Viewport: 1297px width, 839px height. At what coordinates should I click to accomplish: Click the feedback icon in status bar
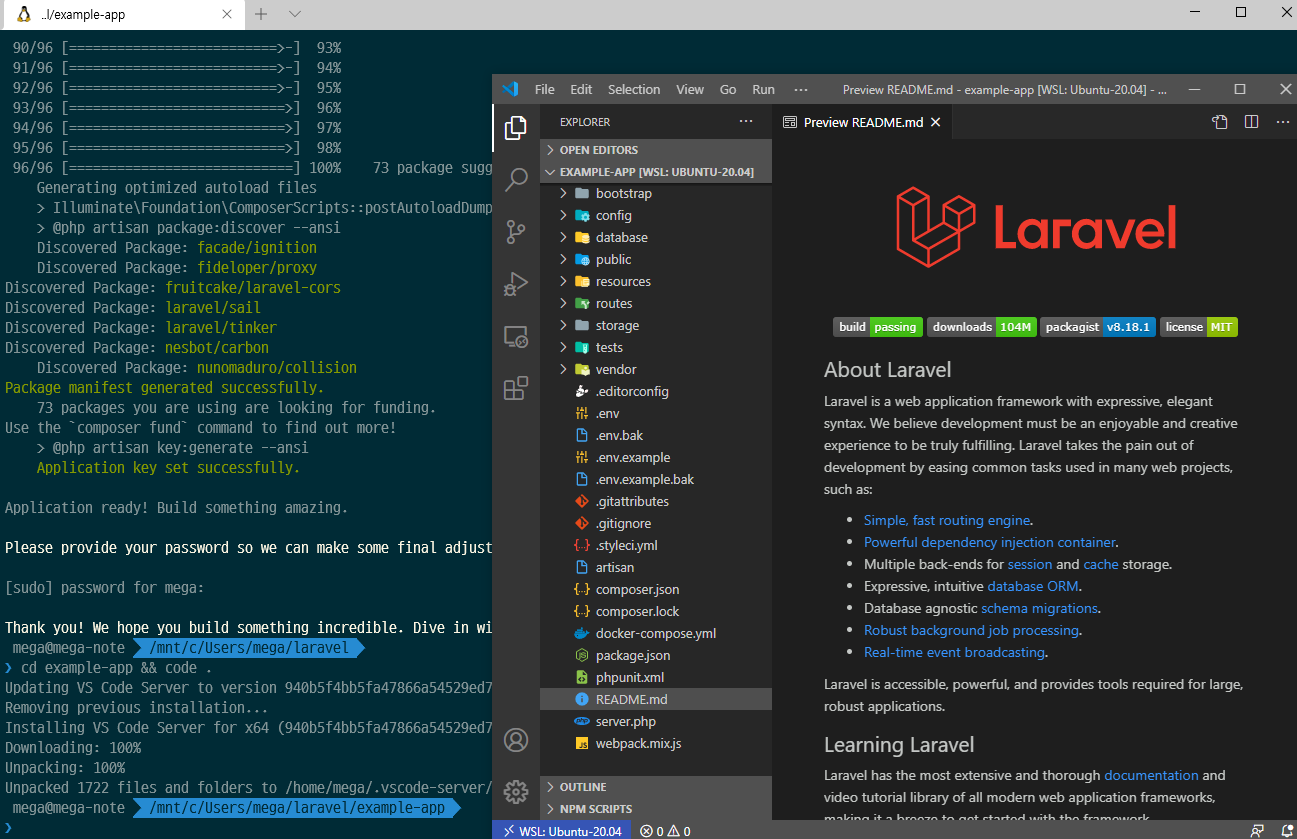pos(1257,831)
